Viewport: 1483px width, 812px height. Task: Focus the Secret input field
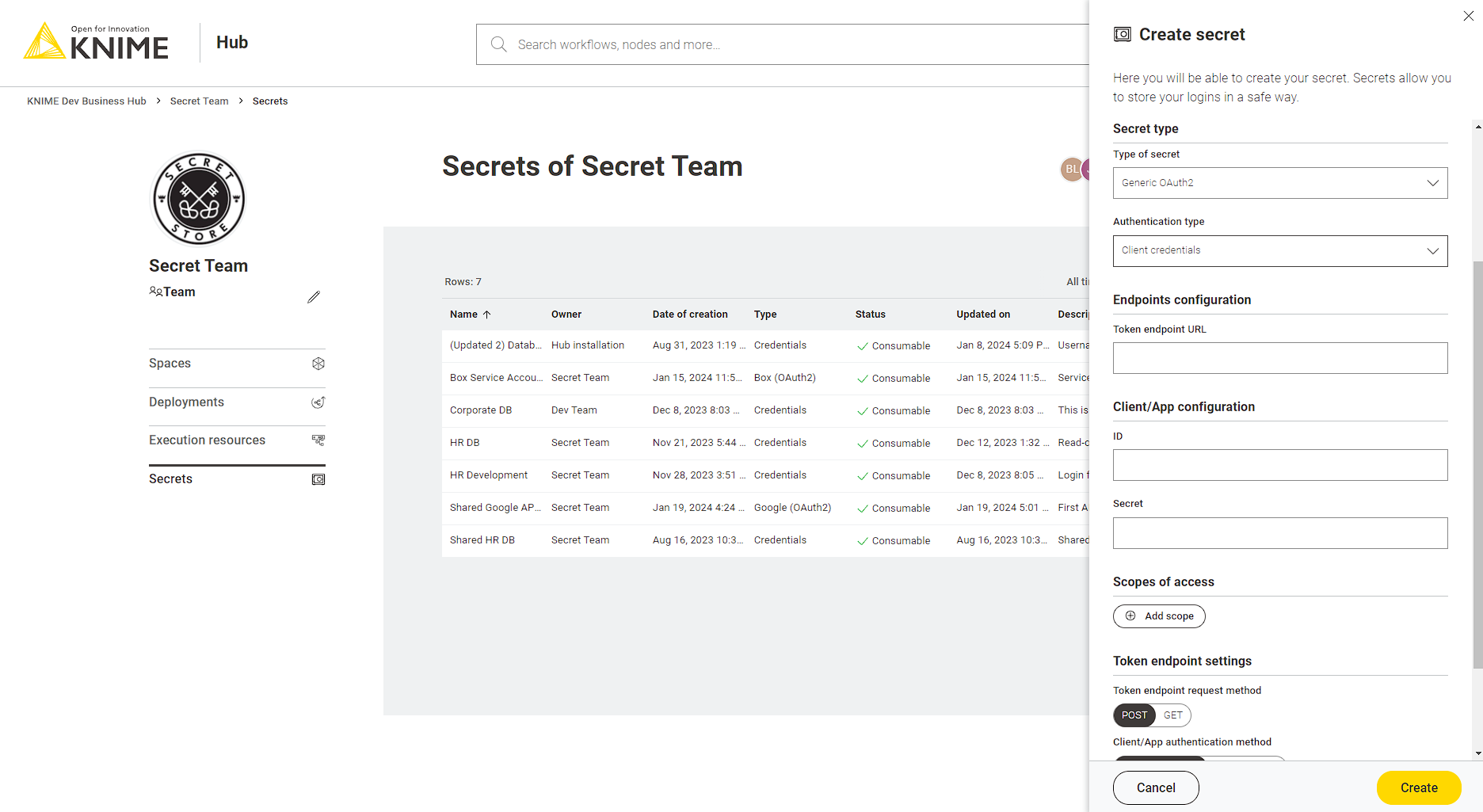coord(1280,533)
